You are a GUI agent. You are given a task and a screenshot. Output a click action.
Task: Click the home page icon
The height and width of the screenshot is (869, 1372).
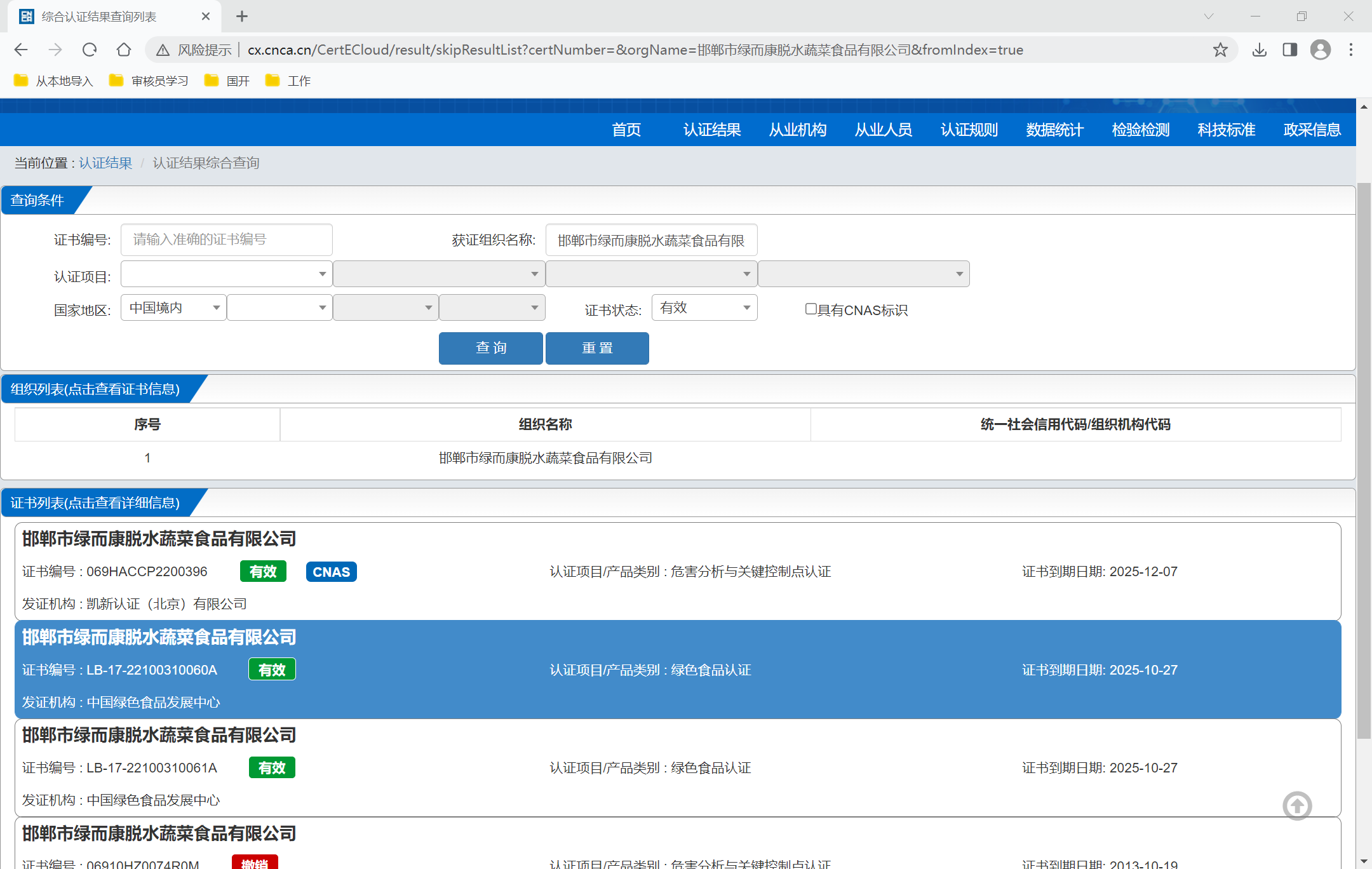[124, 50]
